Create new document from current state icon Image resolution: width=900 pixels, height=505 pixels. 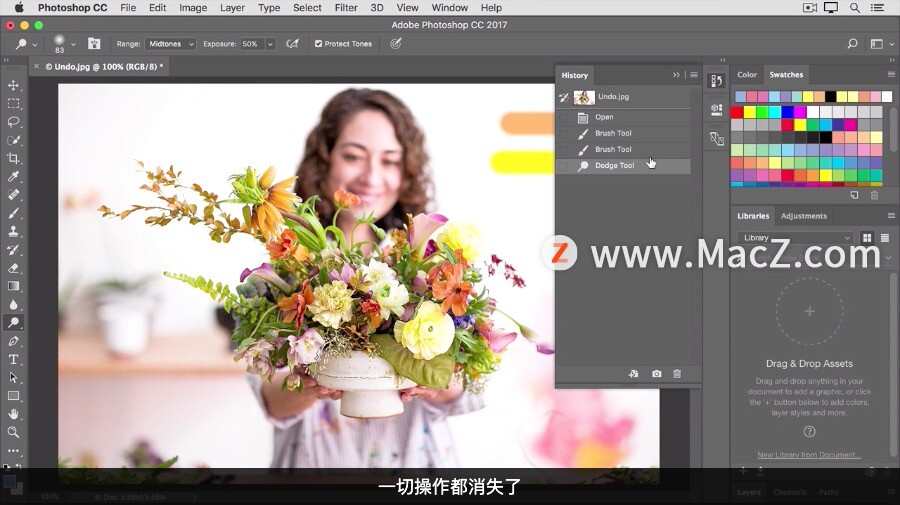pos(633,374)
